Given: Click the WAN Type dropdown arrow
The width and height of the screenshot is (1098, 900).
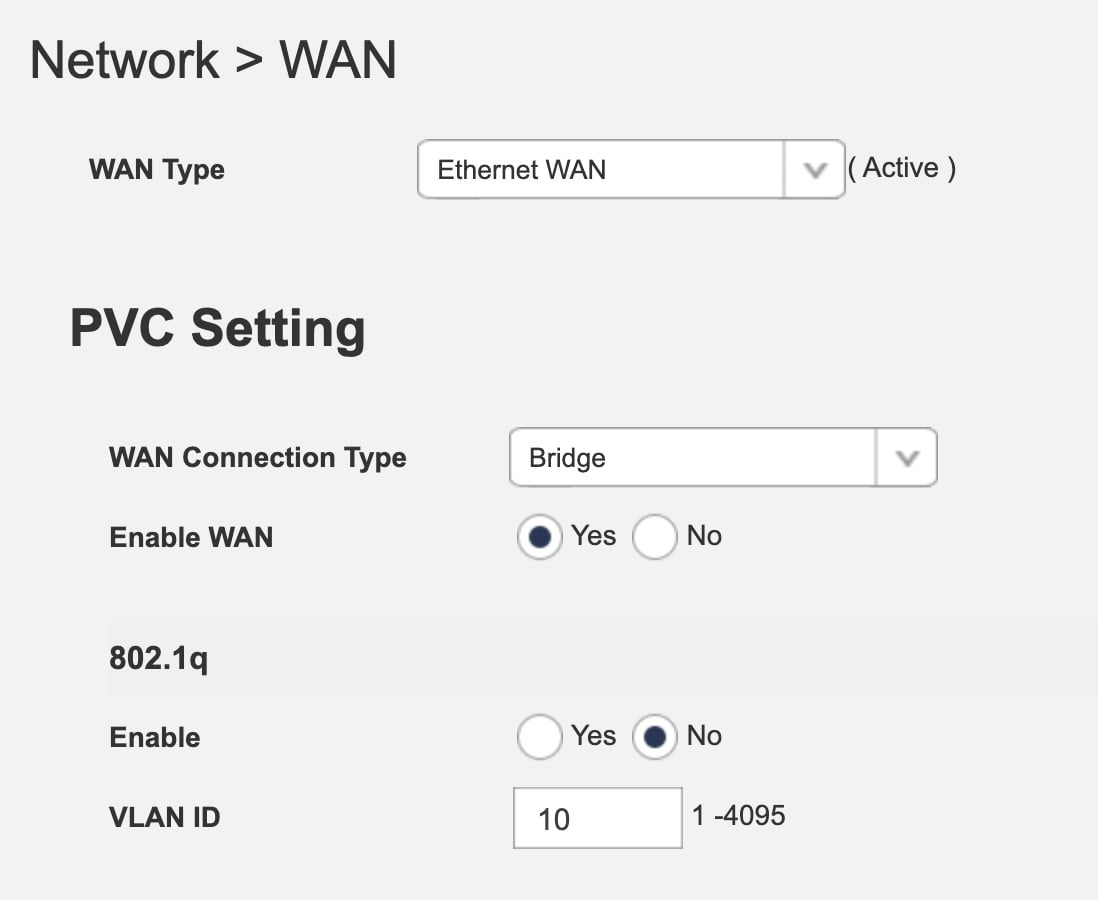Looking at the screenshot, I should point(815,169).
